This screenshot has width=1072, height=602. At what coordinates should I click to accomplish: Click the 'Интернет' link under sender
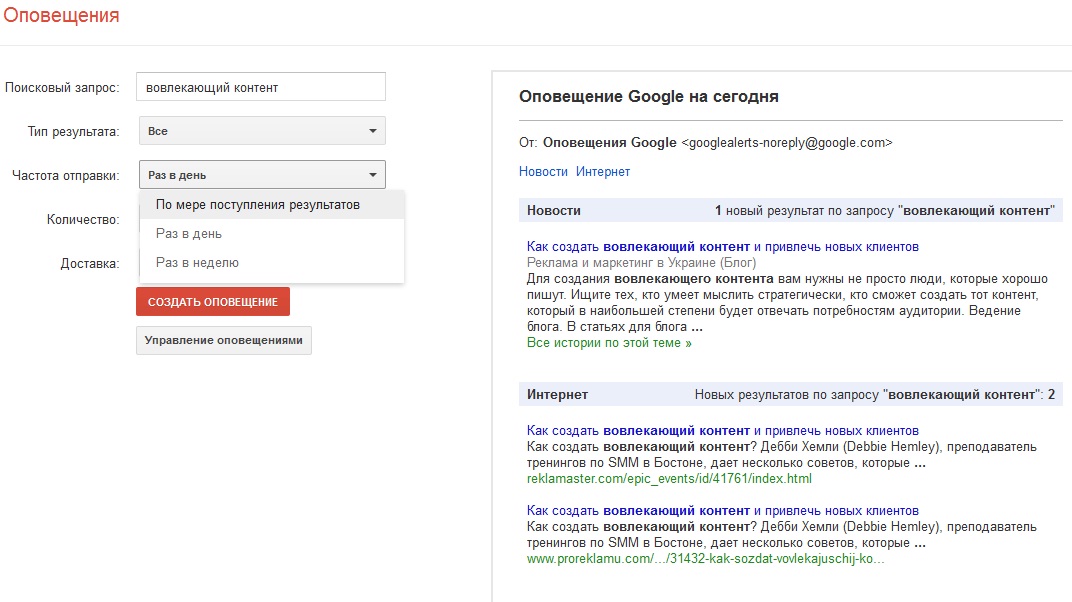point(602,172)
